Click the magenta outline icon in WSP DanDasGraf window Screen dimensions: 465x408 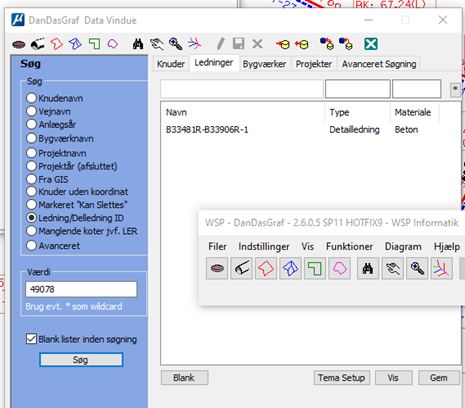[339, 268]
